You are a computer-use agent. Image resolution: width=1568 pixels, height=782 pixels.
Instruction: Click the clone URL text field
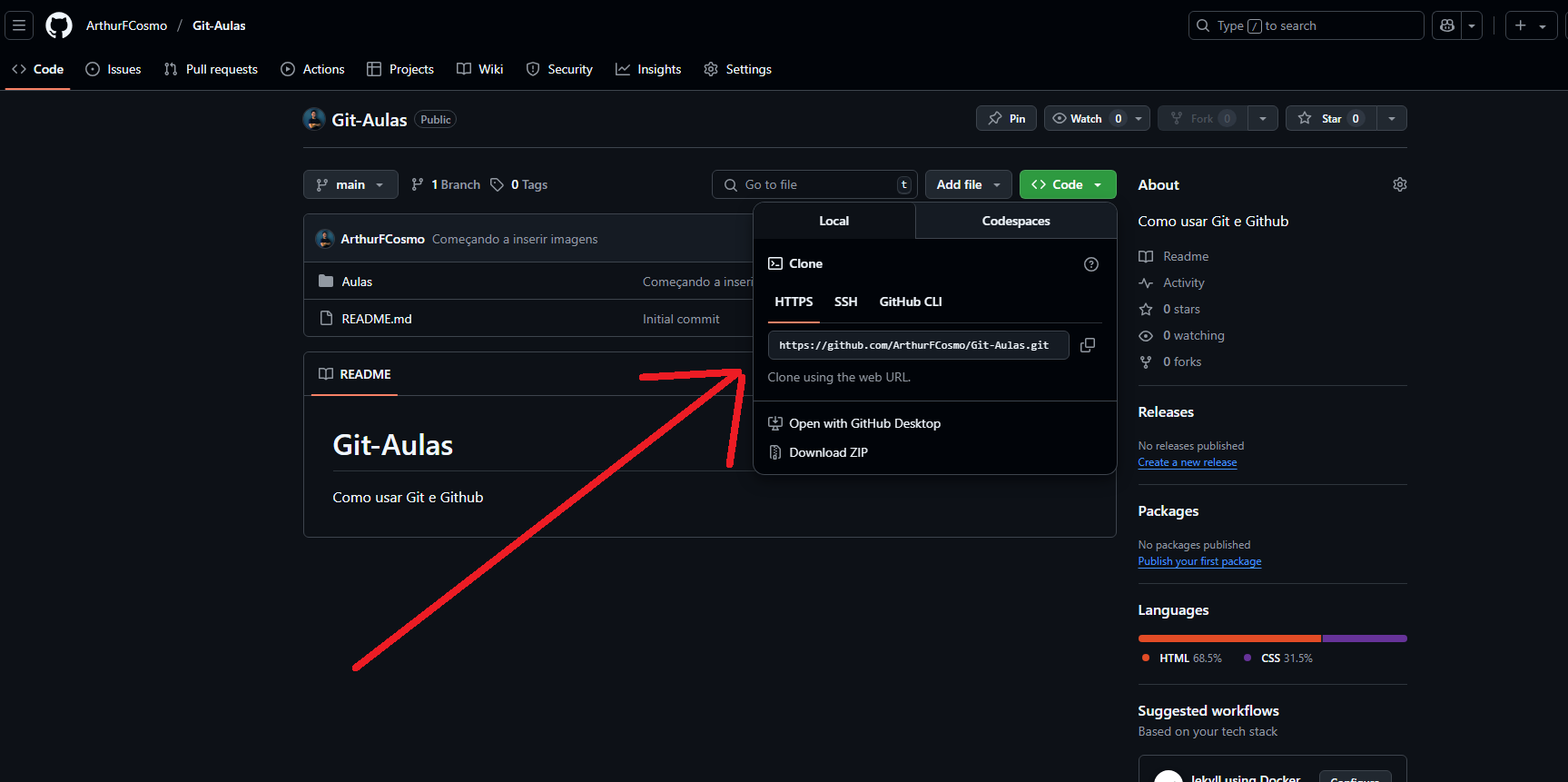pos(918,345)
